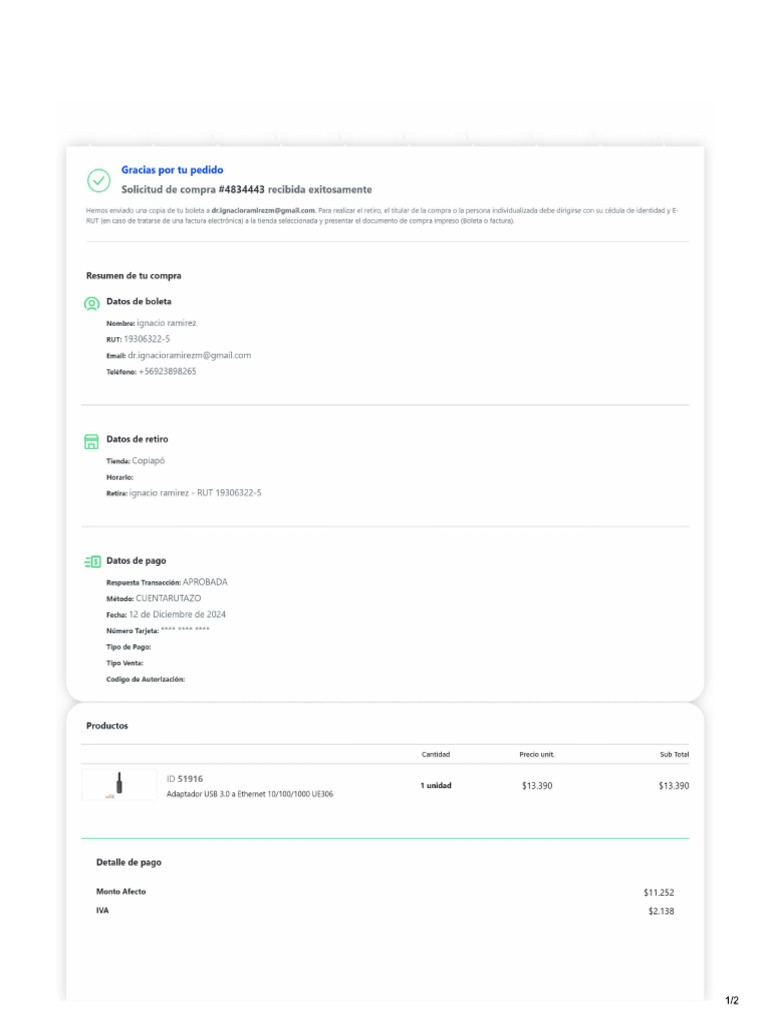This screenshot has width=768, height=1024.
Task: Click the Adaptador USB 3.0 a Ethernet product name
Action: 249,794
